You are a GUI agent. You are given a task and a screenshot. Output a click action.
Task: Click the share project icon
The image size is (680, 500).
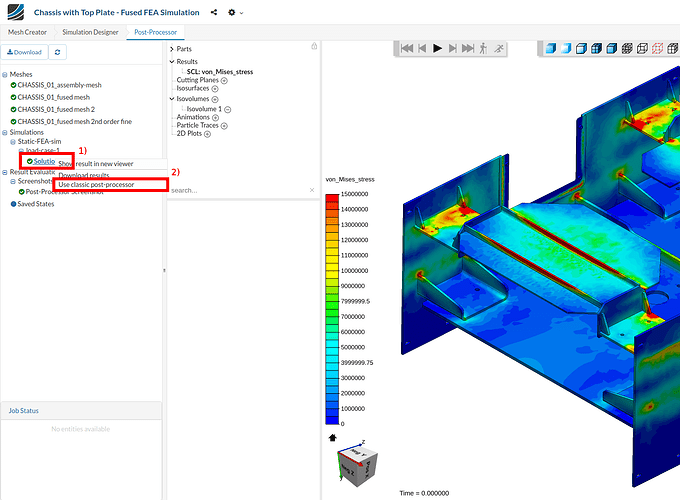[x=214, y=12]
